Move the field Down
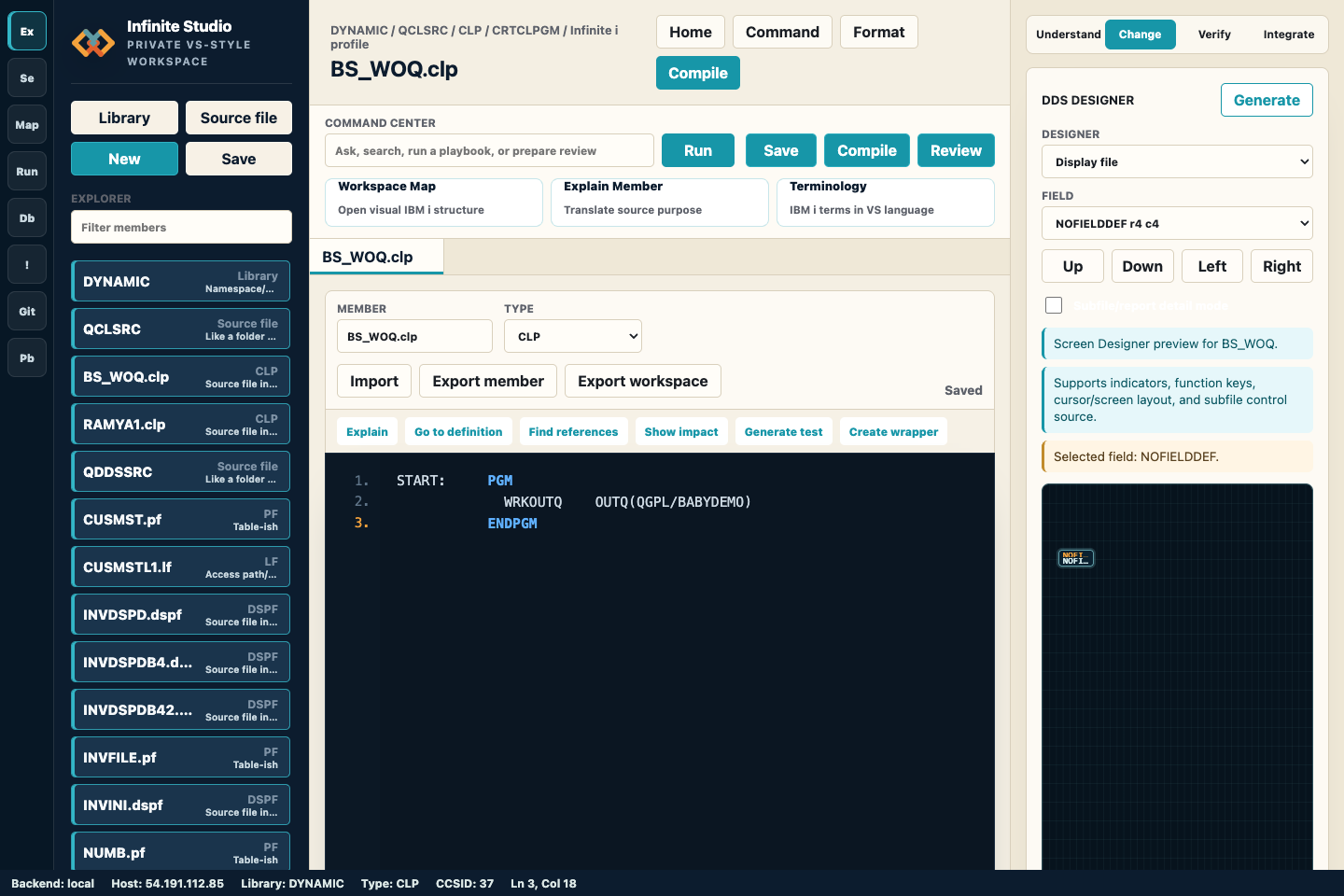This screenshot has width=1344, height=896. click(1142, 266)
